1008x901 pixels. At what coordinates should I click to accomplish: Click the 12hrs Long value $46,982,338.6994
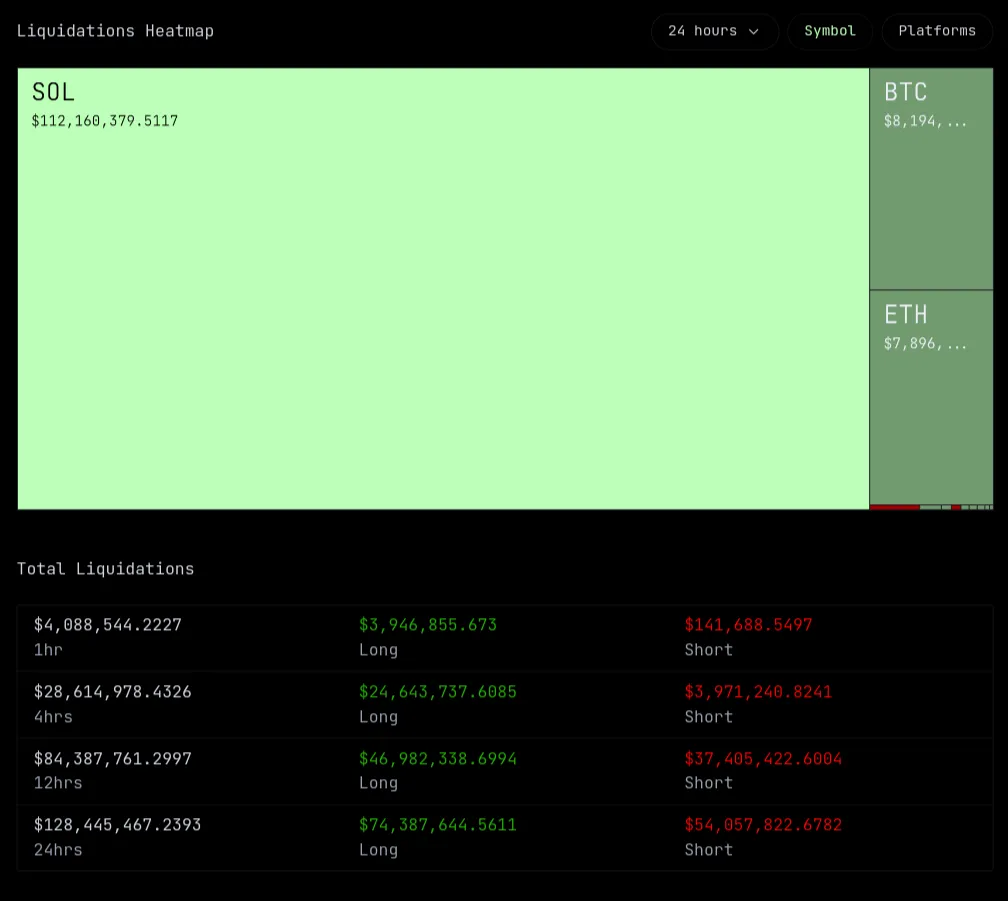438,759
